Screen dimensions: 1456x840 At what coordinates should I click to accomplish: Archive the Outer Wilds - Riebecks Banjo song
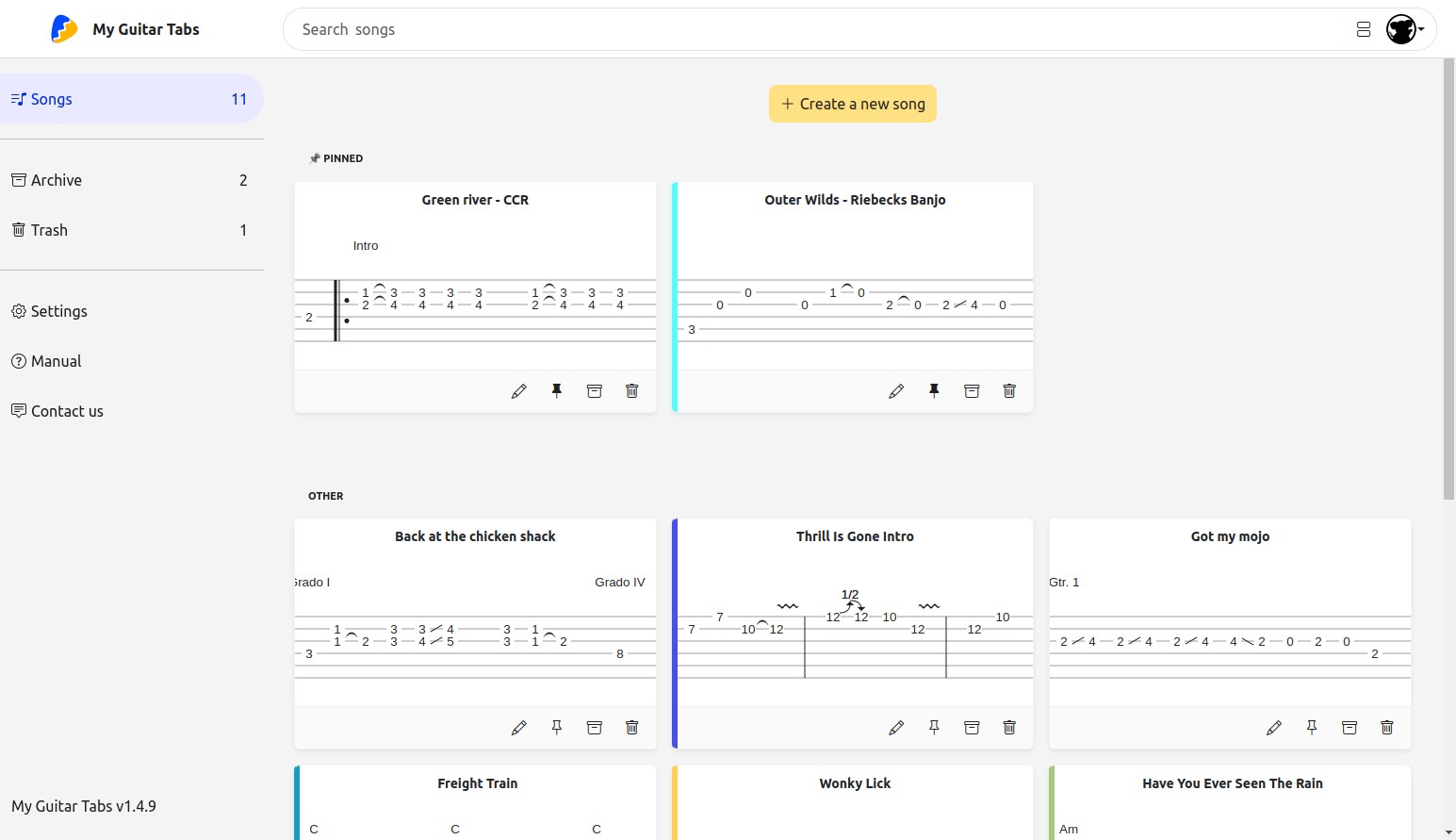pos(972,391)
